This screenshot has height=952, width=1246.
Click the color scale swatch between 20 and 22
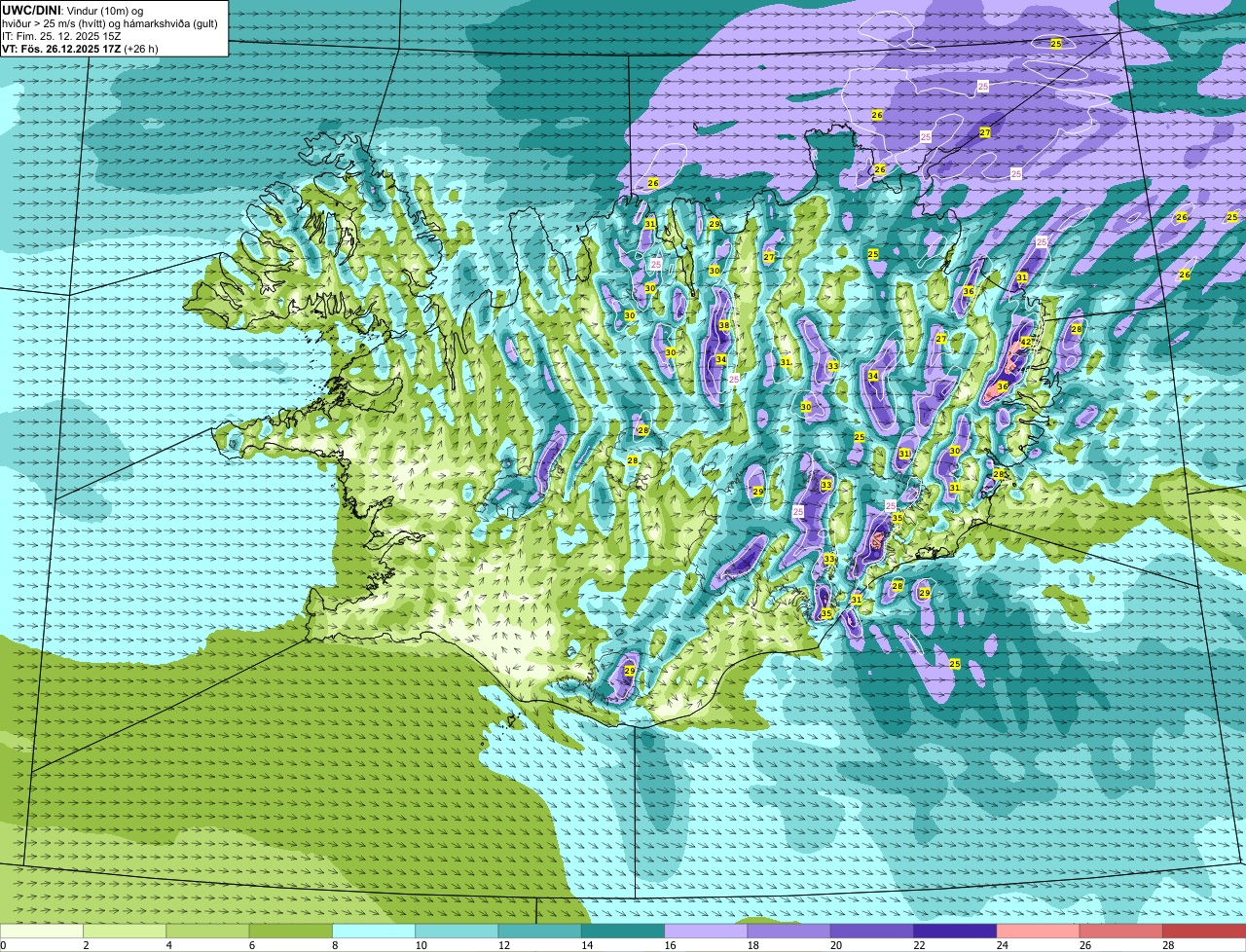[x=872, y=931]
